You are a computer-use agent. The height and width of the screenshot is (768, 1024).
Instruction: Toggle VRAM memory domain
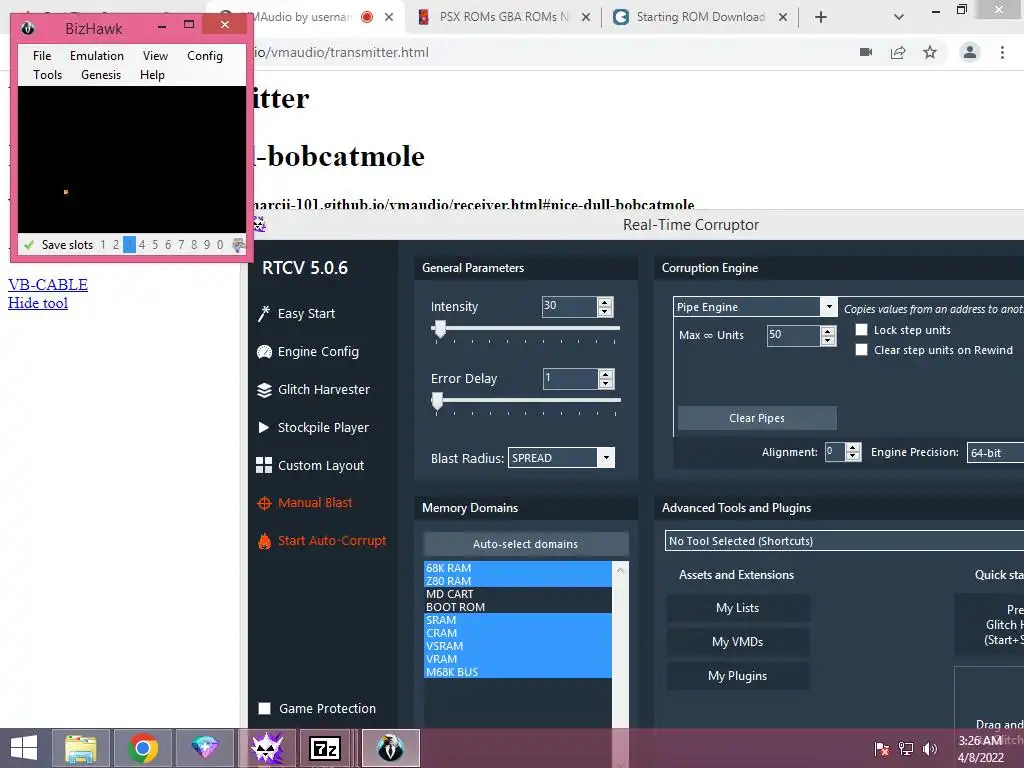518,659
